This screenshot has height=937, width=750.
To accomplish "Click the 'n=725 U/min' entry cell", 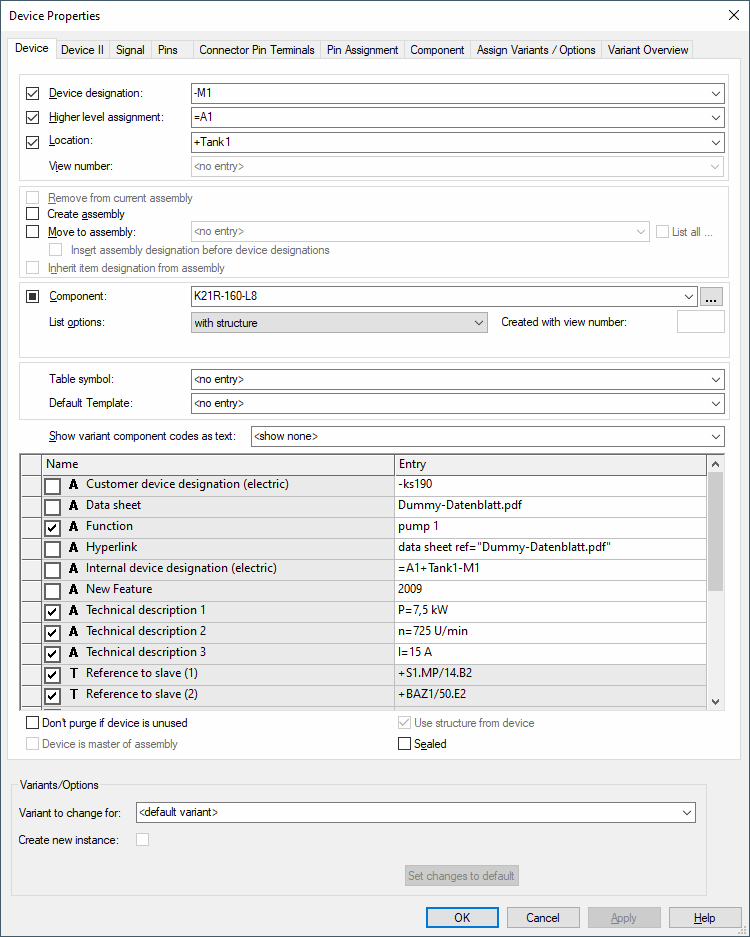I will pos(550,631).
